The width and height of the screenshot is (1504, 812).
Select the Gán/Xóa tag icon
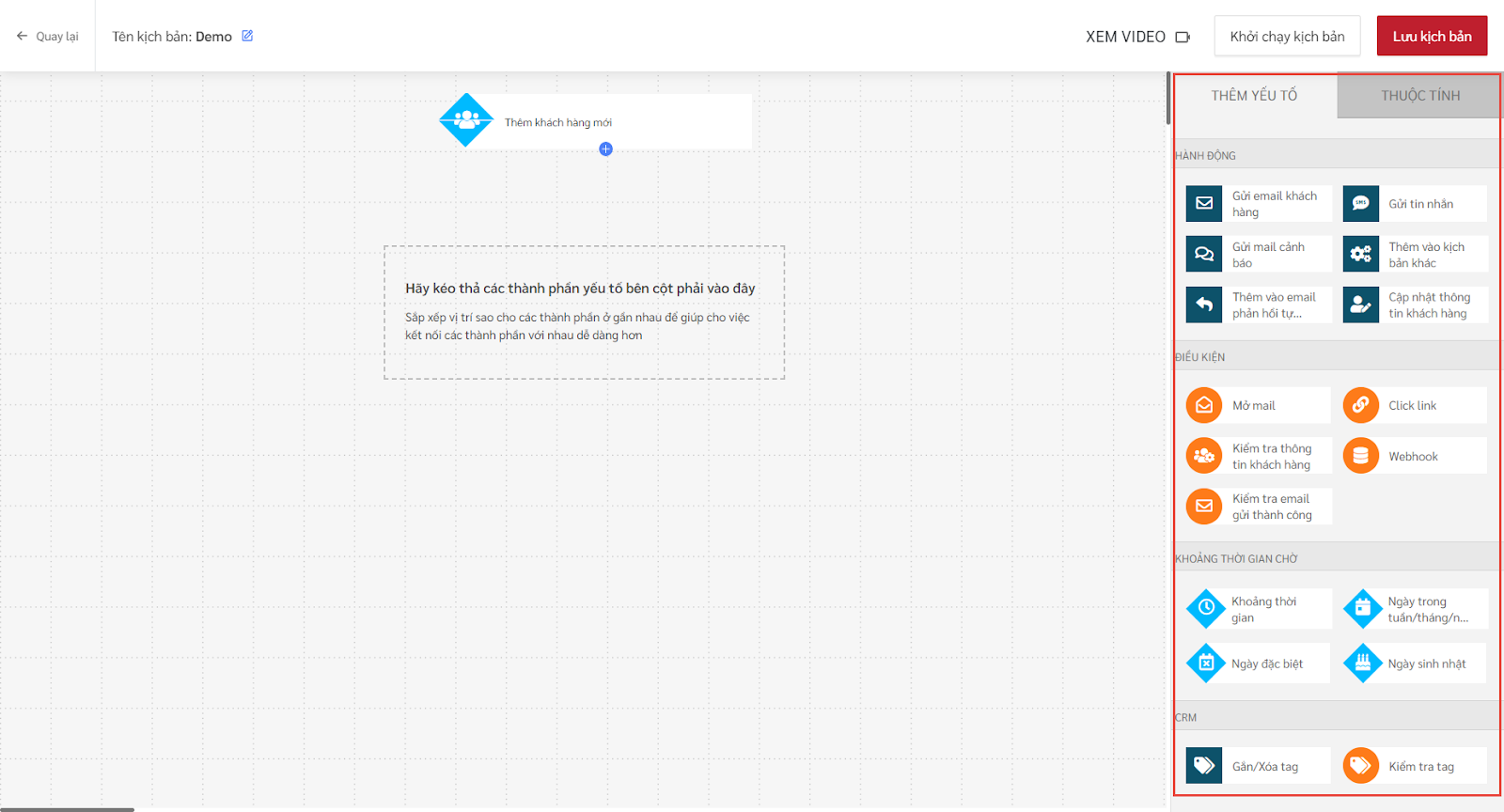click(x=1204, y=766)
